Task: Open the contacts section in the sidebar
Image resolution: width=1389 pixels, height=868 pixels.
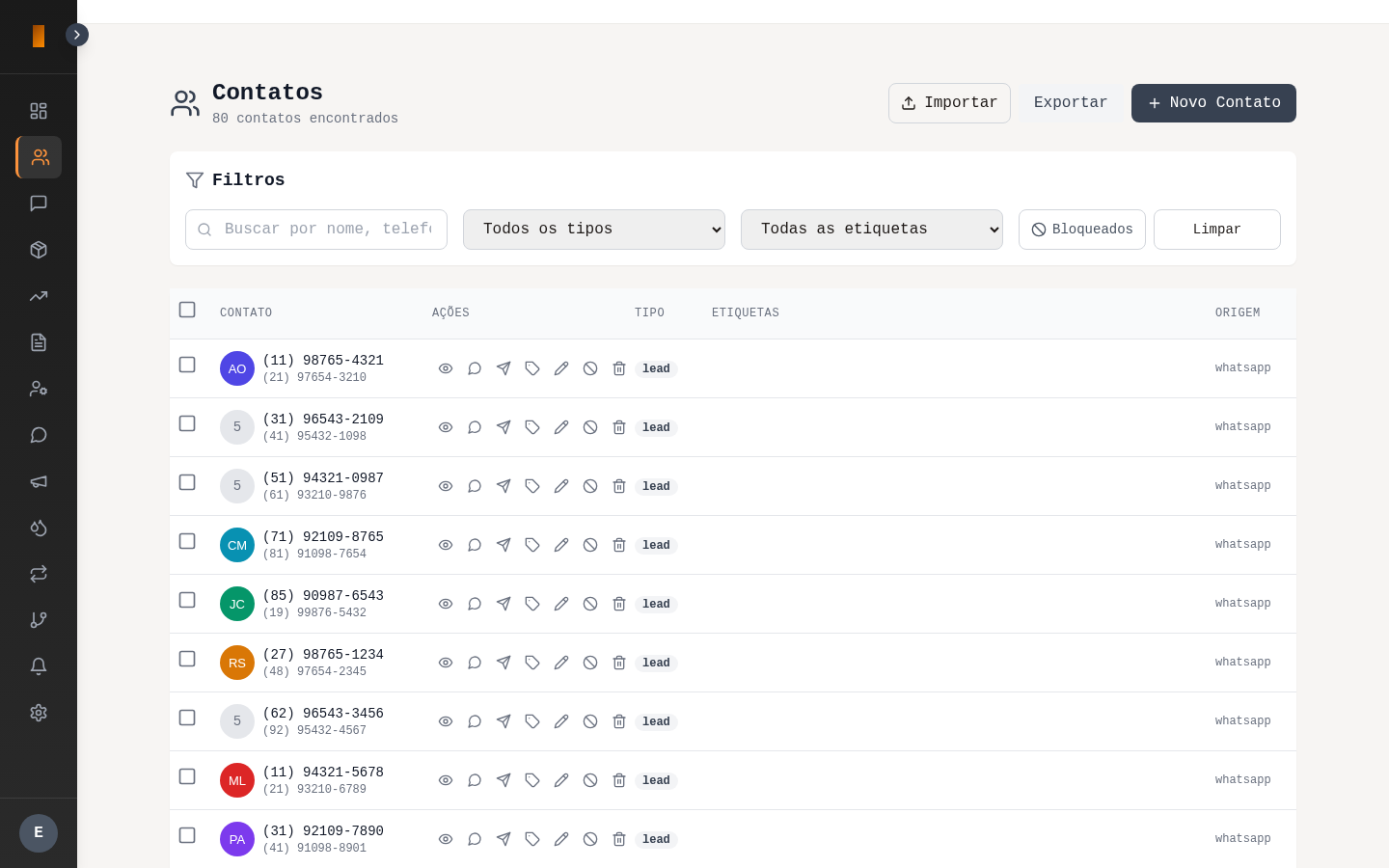Action: (x=39, y=157)
